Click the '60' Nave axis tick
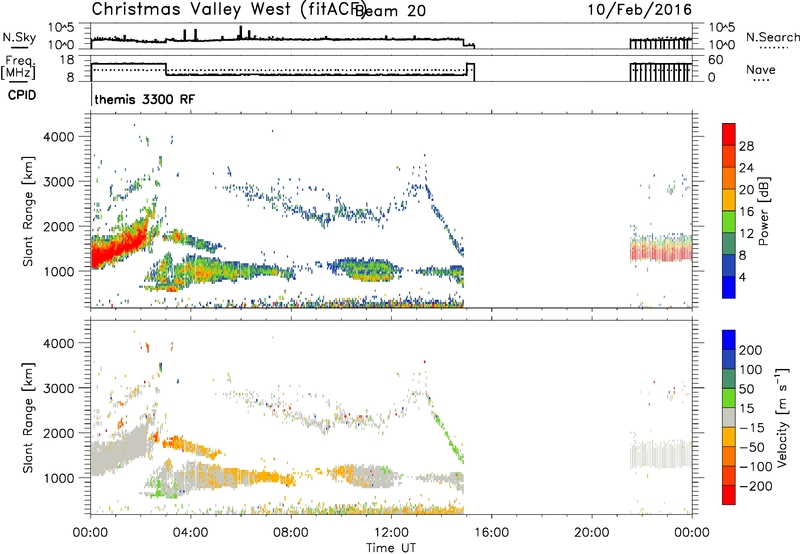The height and width of the screenshot is (554, 800). click(x=715, y=60)
